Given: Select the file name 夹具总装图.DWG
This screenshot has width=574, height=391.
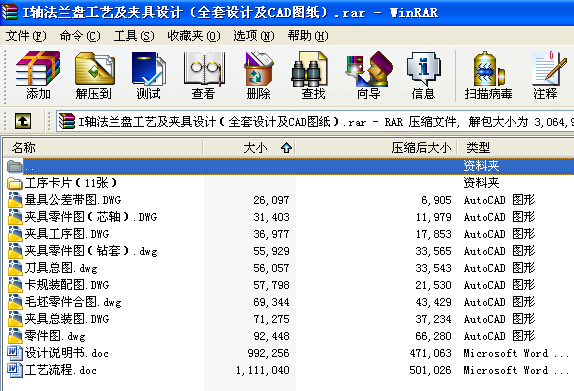Looking at the screenshot, I should [x=67, y=319].
